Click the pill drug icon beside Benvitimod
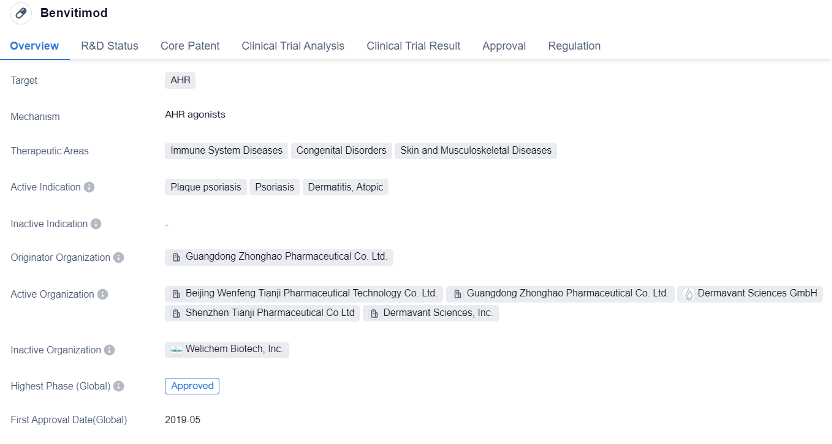The image size is (832, 444). pos(20,14)
